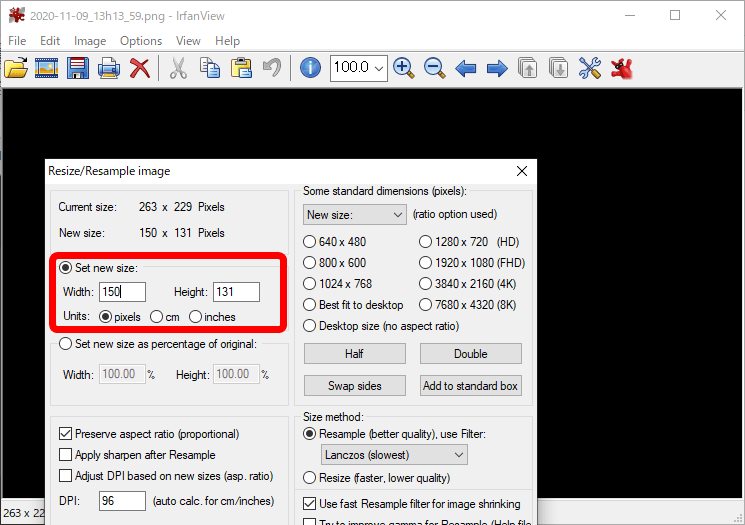This screenshot has height=525, width=745.
Task: Click the Save floppy disk icon
Action: [x=77, y=68]
